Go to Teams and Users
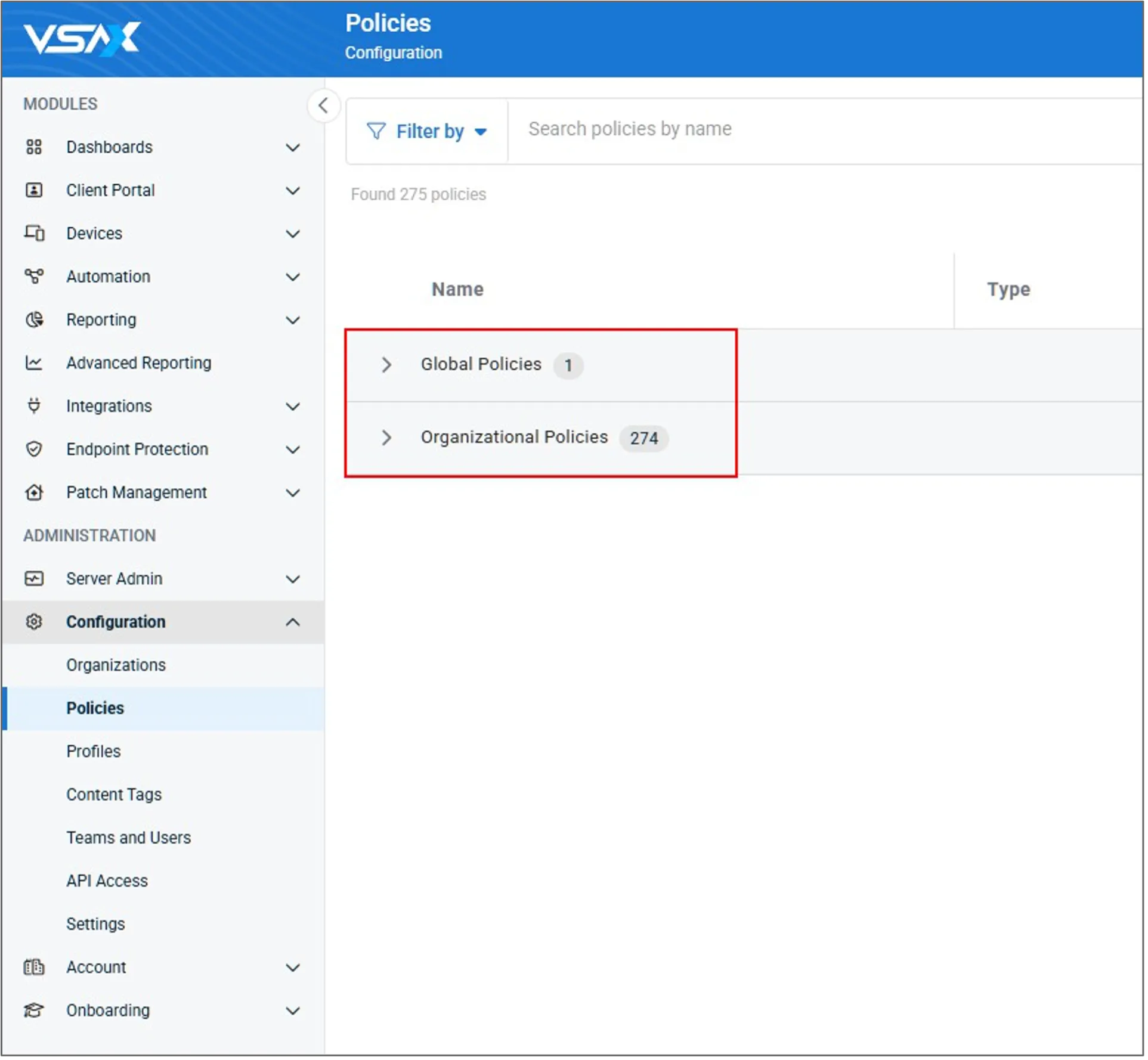1148x1060 pixels. [128, 838]
